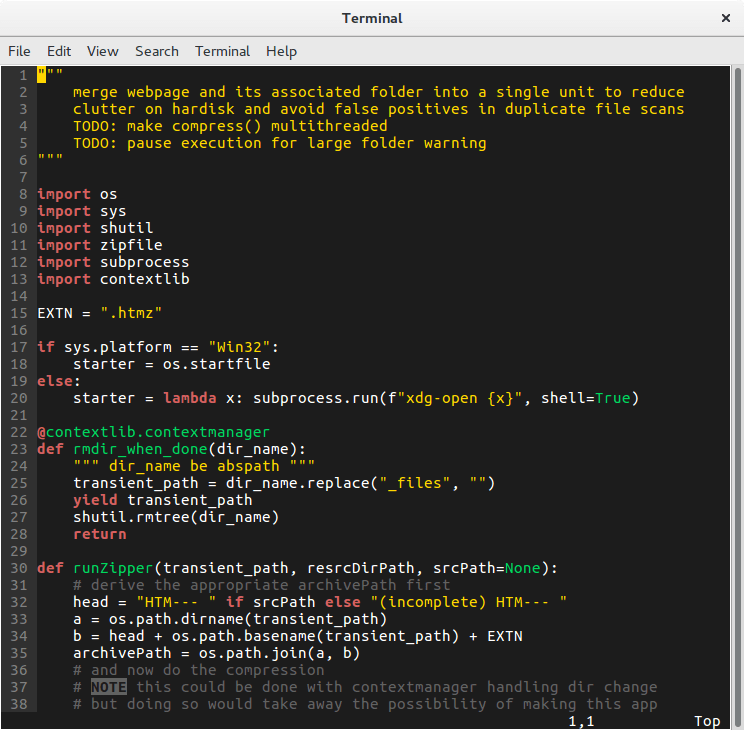Click the highlighted cursor at line 1
Screen dimensions: 744x730
pyautogui.click(x=42, y=75)
